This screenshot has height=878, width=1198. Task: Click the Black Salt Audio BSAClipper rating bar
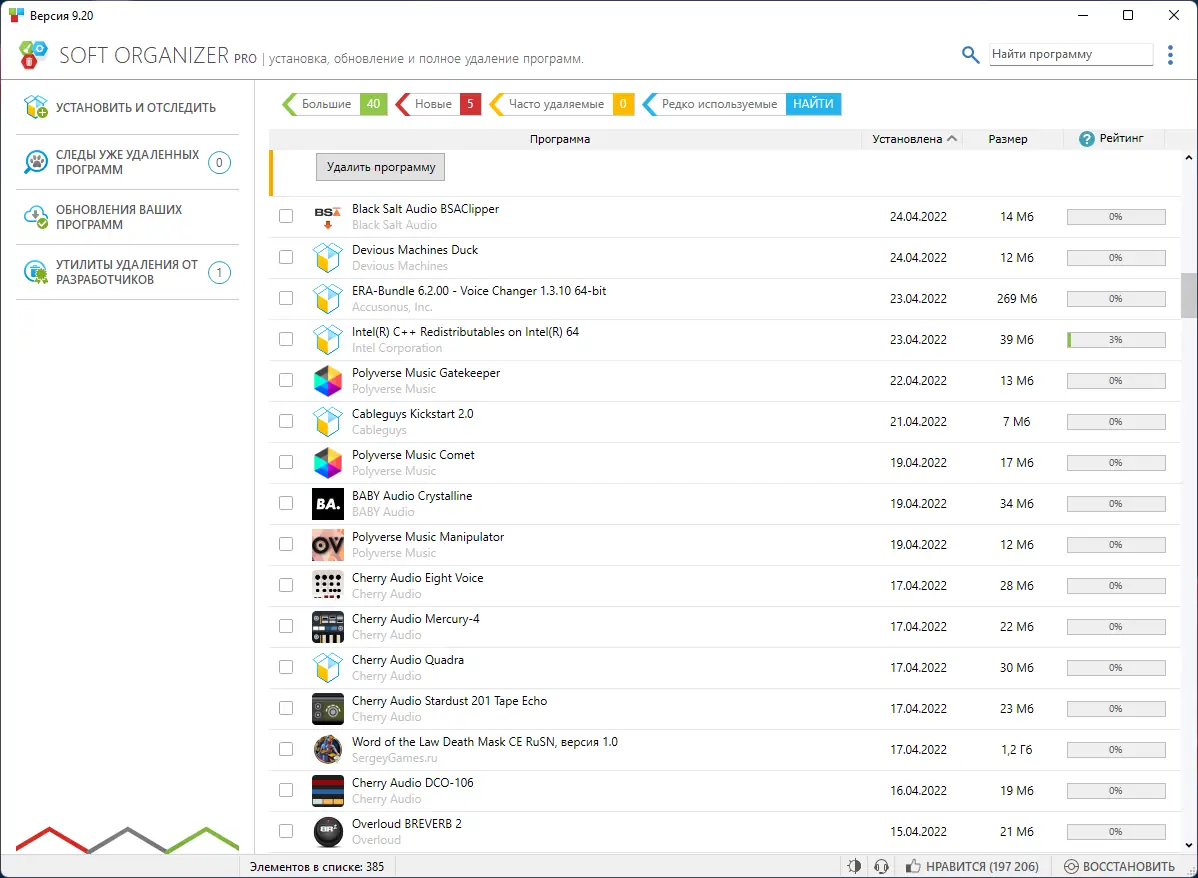[1116, 217]
